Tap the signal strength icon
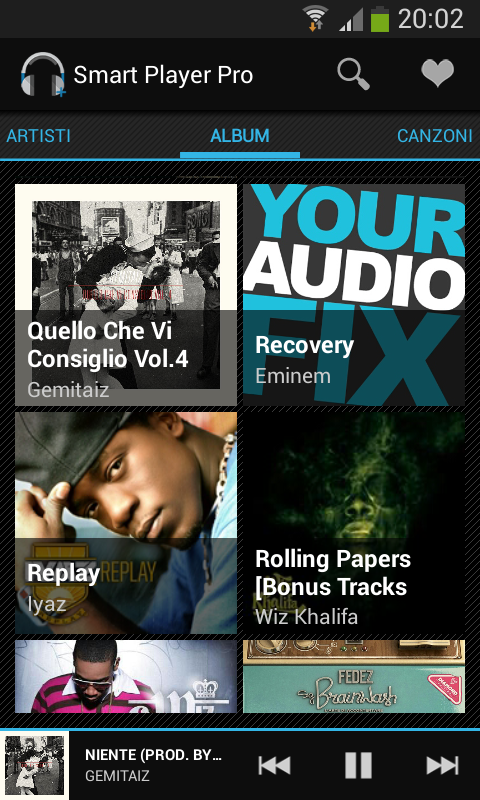 click(x=351, y=19)
